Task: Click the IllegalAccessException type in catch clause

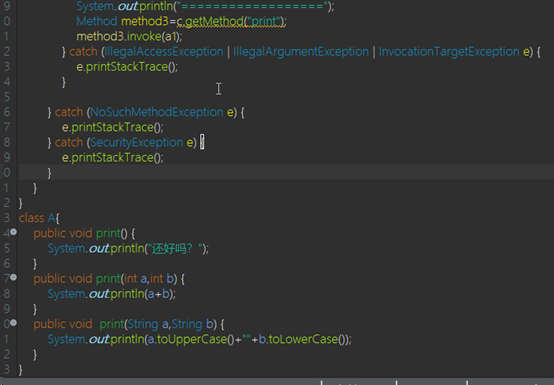Action: [164, 52]
